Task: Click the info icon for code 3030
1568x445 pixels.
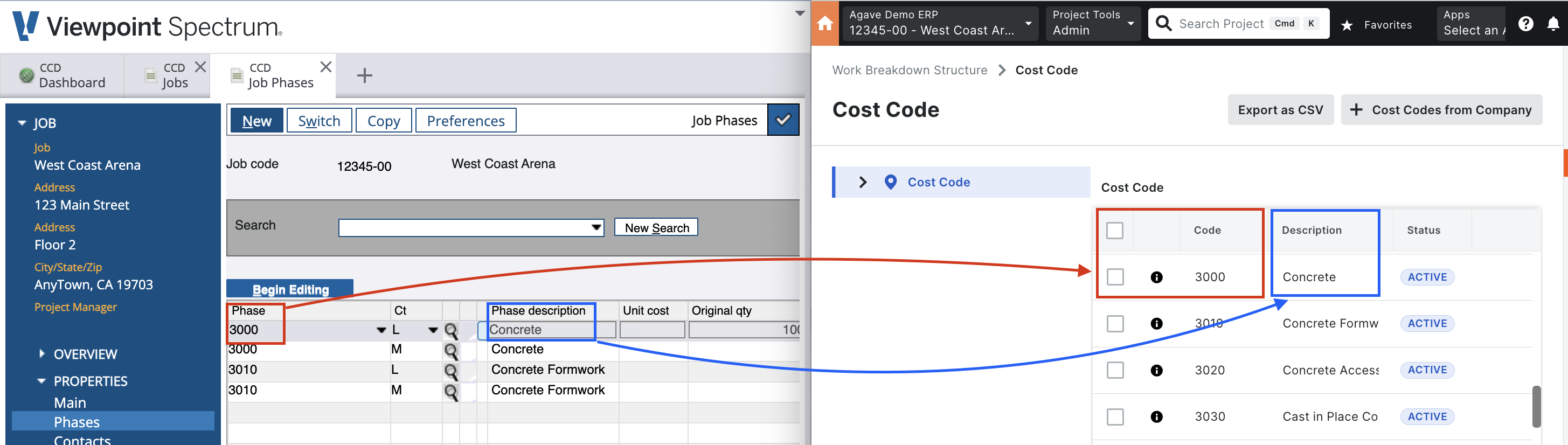Action: click(x=1156, y=417)
